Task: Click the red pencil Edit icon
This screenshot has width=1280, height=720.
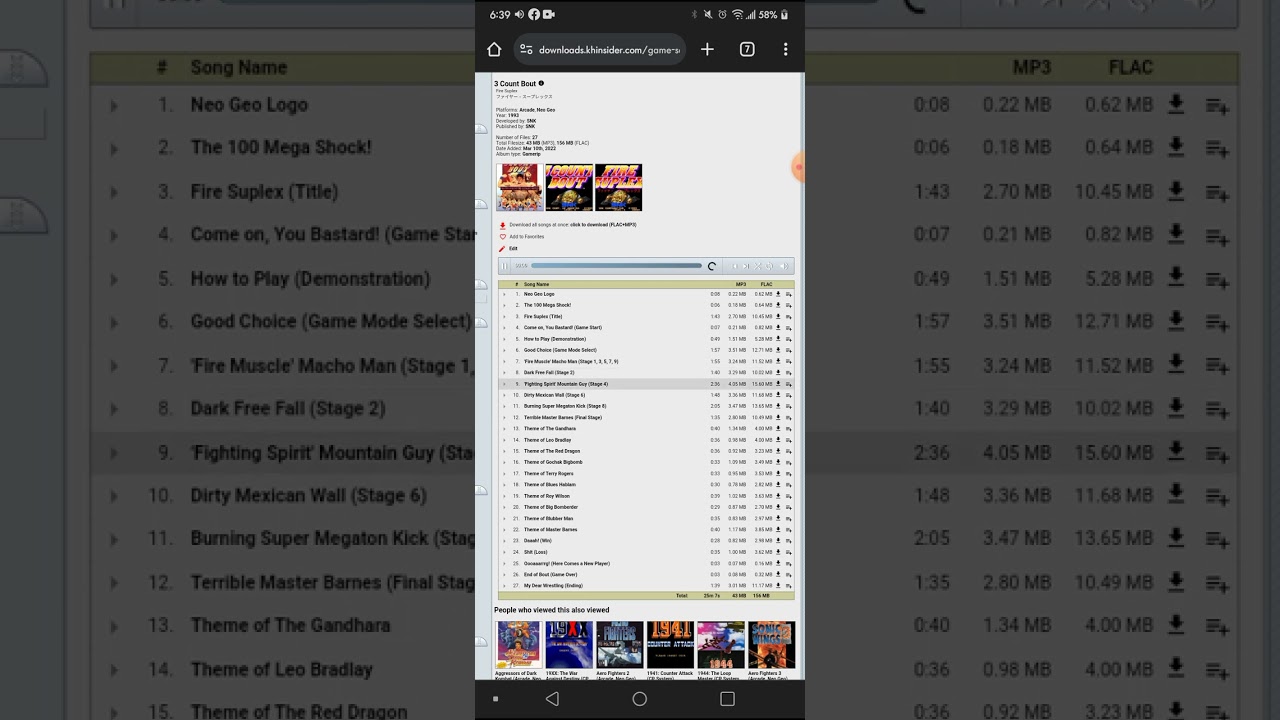Action: tap(503, 249)
